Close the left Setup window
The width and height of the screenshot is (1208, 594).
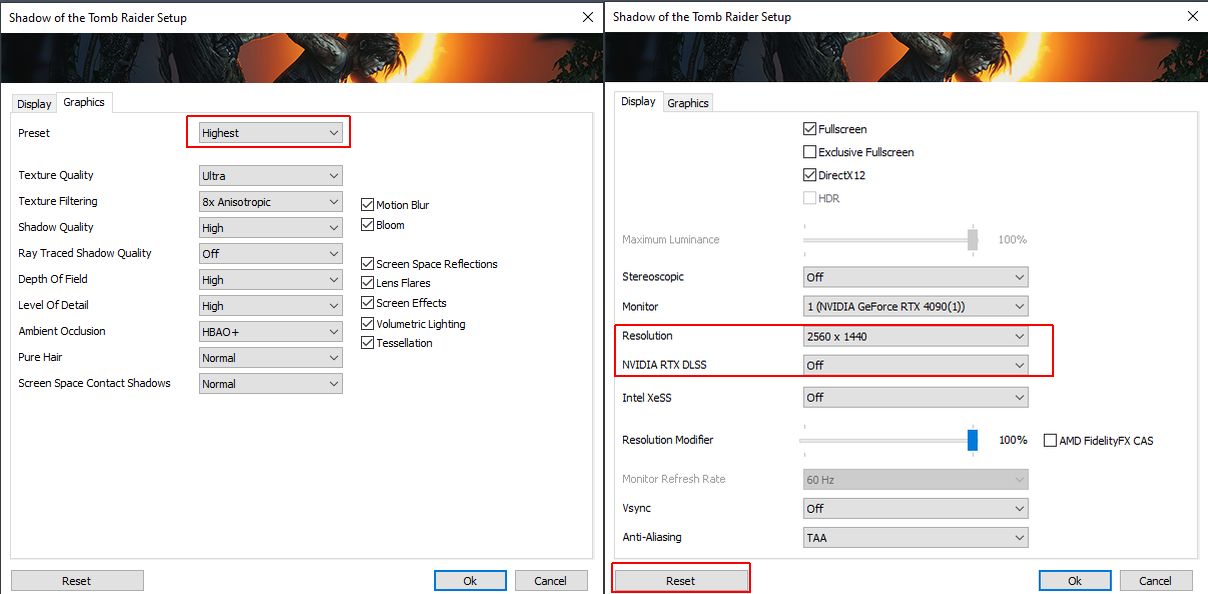[x=586, y=17]
